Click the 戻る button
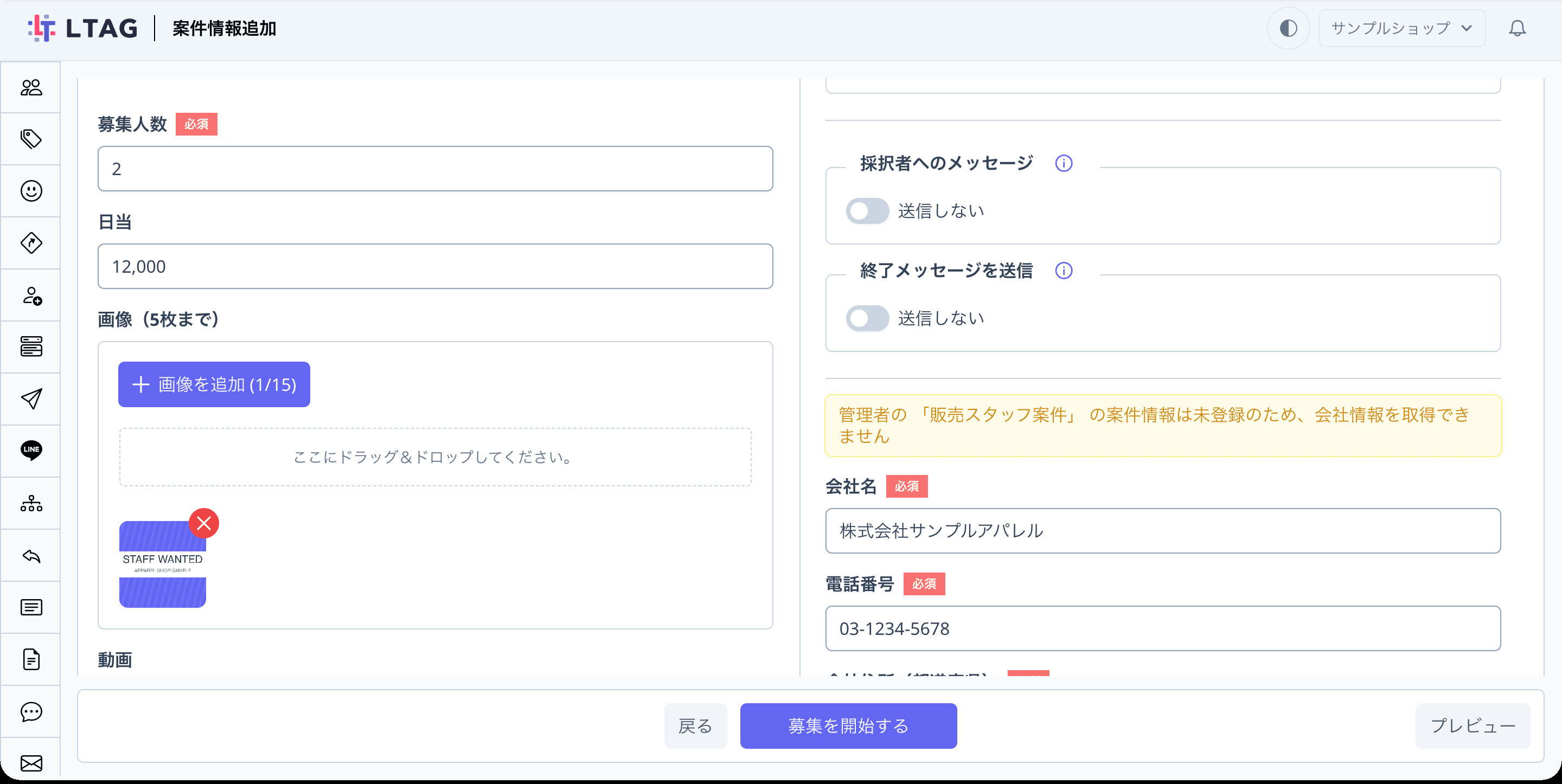This screenshot has width=1562, height=784. (695, 726)
